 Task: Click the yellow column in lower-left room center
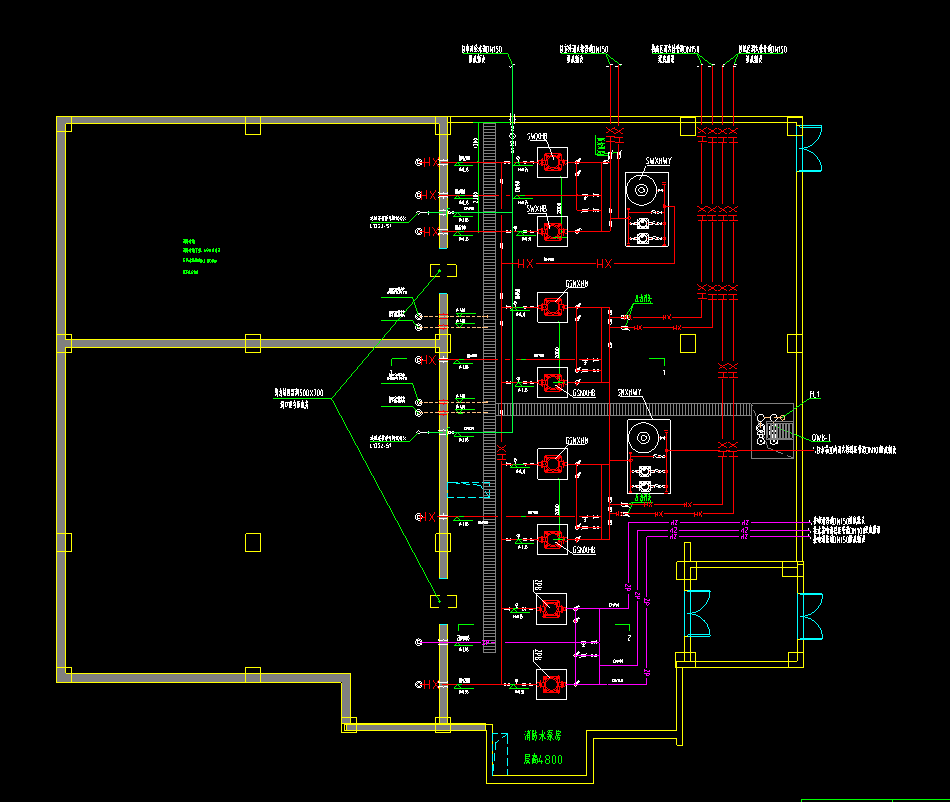[x=253, y=541]
